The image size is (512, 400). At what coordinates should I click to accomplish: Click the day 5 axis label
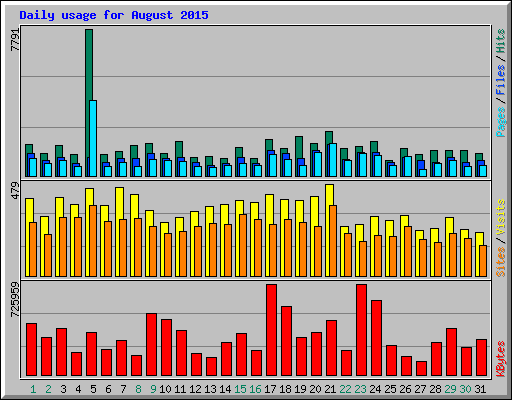93,389
